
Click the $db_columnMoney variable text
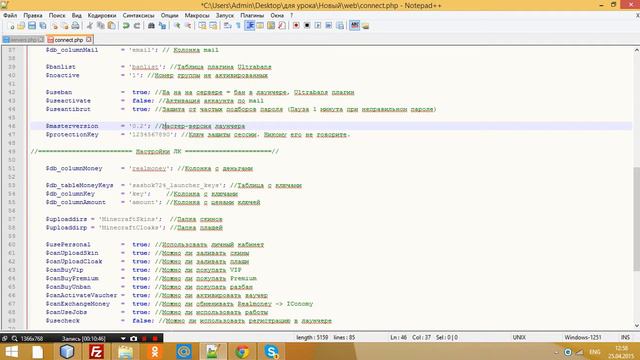(74, 168)
